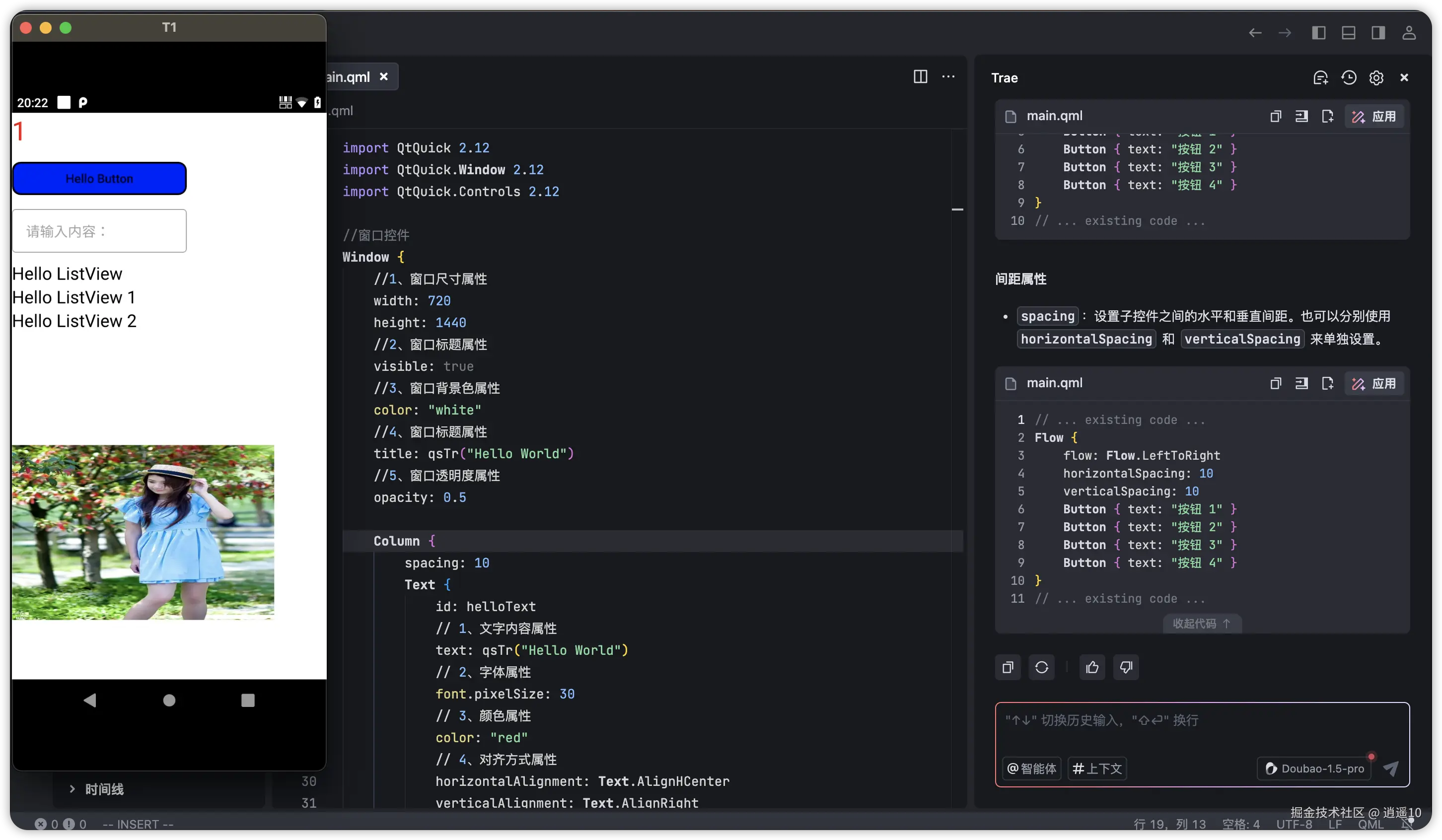Select the main.qml editor tab
This screenshot has height=840, width=1442.
[349, 76]
